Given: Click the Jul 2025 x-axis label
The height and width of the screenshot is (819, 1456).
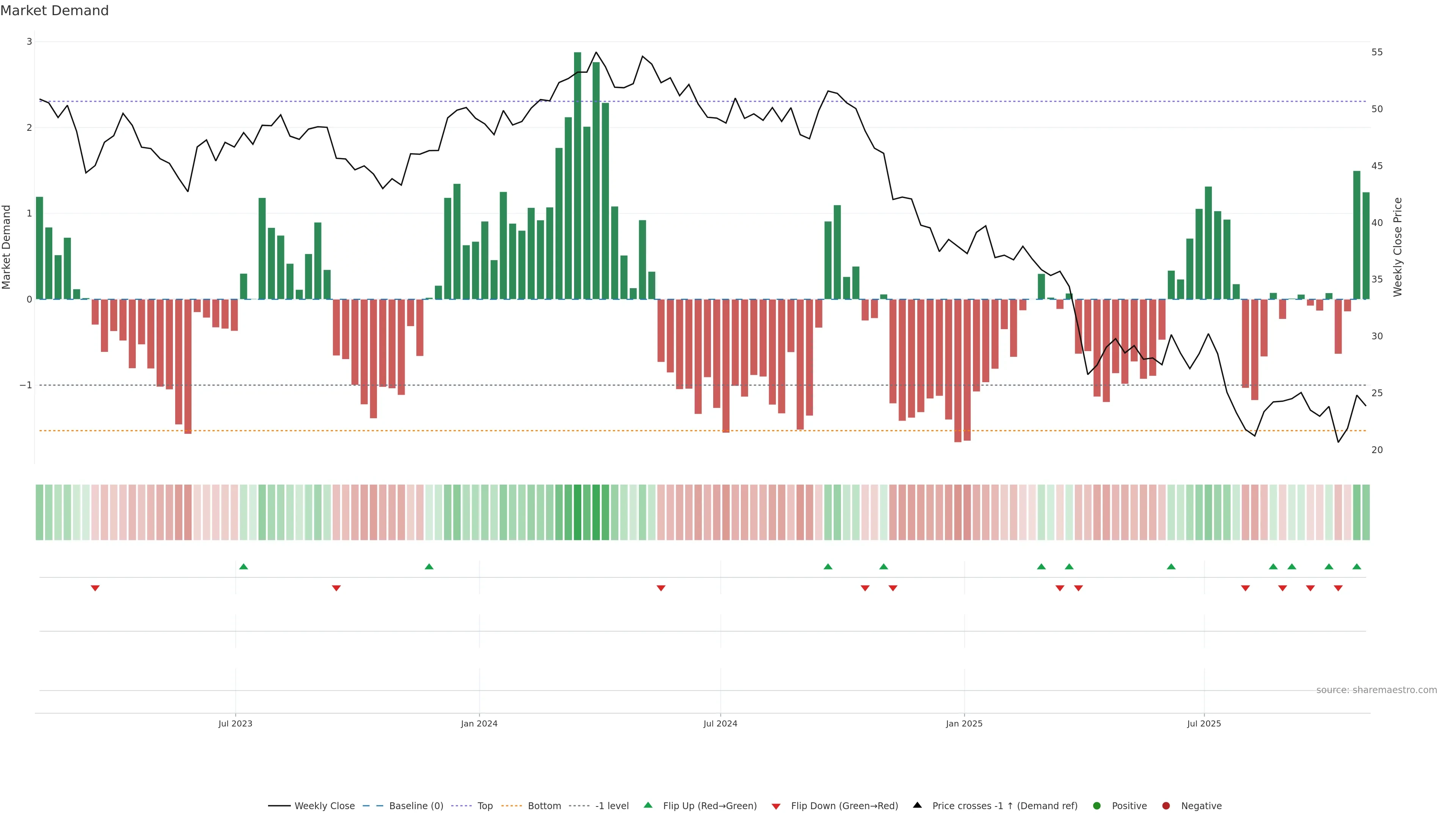Looking at the screenshot, I should (1204, 723).
